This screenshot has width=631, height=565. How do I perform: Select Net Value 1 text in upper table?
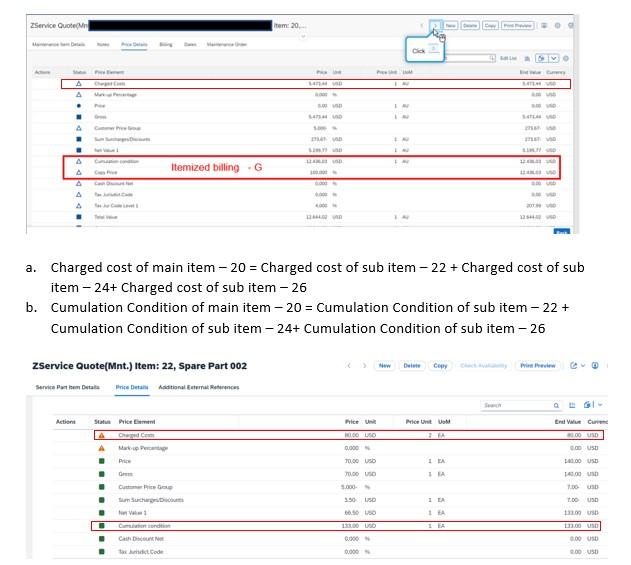(x=106, y=150)
